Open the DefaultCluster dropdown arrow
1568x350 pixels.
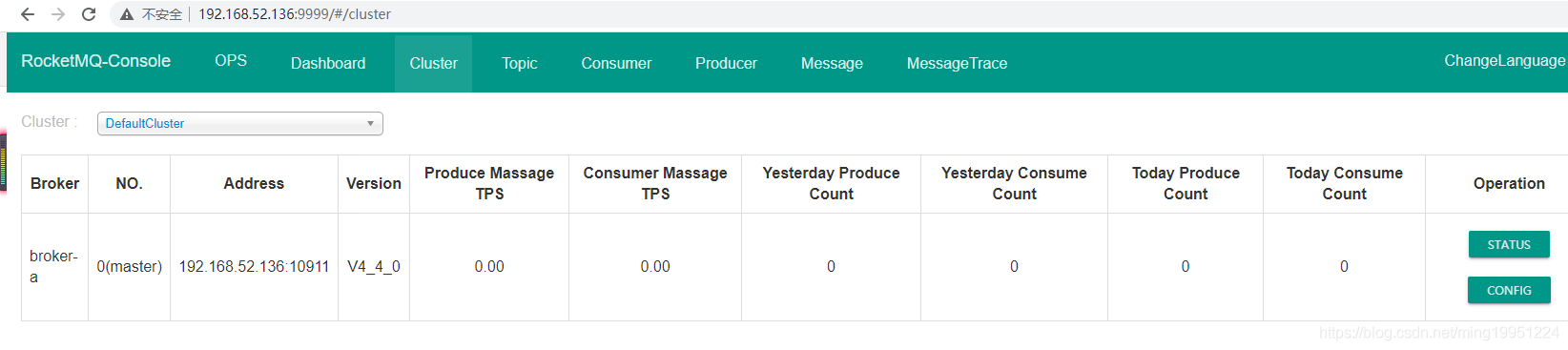point(370,124)
